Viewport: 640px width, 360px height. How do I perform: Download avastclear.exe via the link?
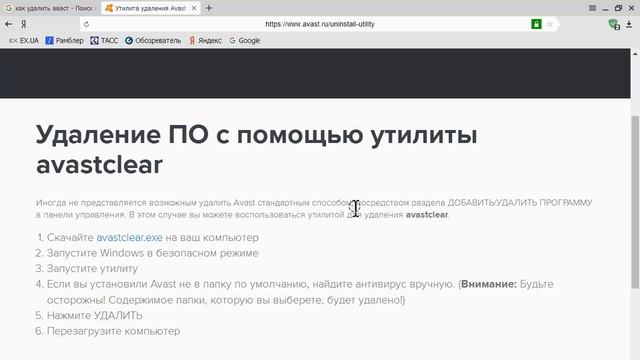tap(129, 237)
